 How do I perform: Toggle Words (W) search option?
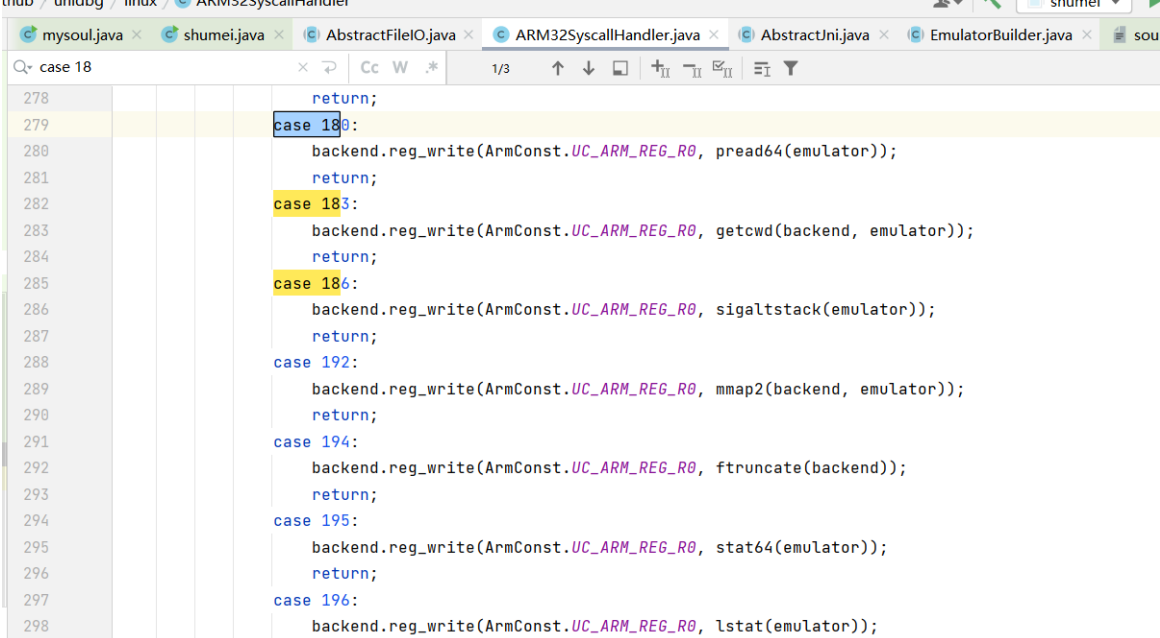point(400,67)
